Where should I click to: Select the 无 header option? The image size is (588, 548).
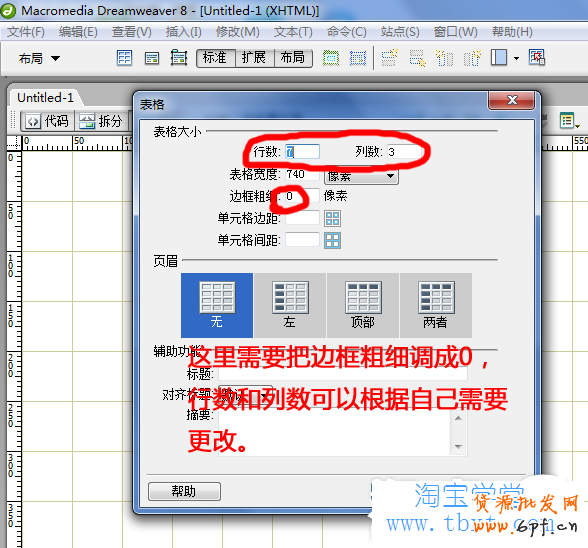coord(217,305)
